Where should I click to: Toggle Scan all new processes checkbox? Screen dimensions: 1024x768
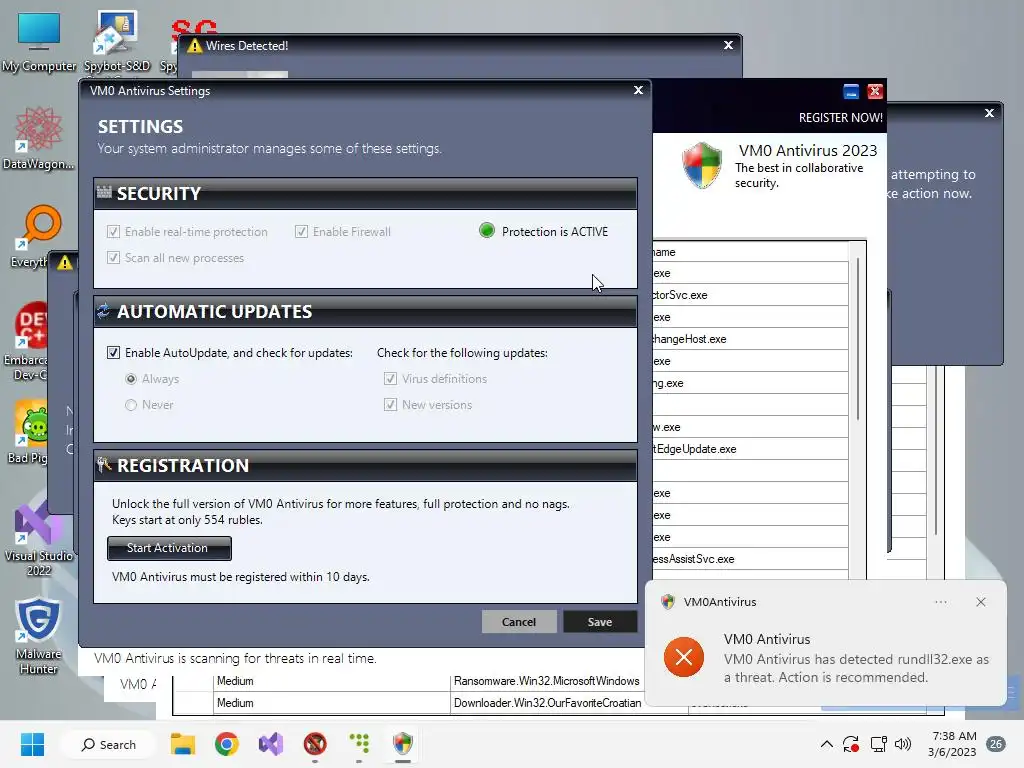point(114,258)
